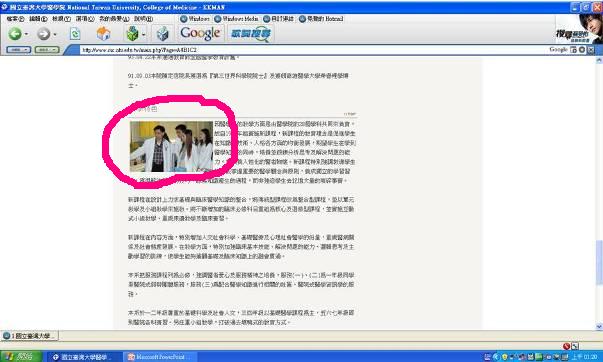Image resolution: width=603 pixels, height=362 pixels.
Task: Select the 國立臺灣大學 browser tab at the bottom
Action: [x=30, y=336]
